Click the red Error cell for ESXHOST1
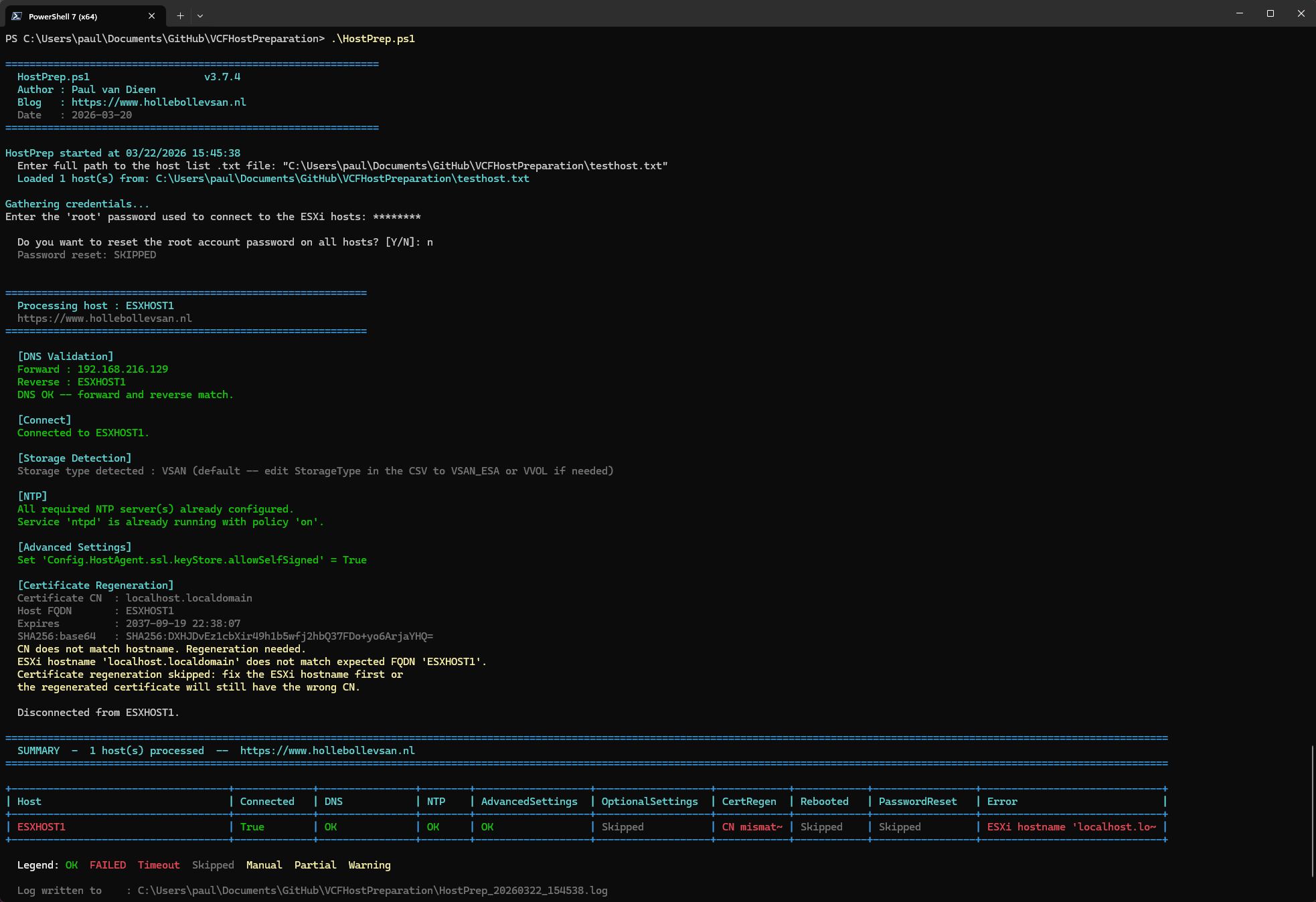The image size is (1316, 902). click(1071, 827)
